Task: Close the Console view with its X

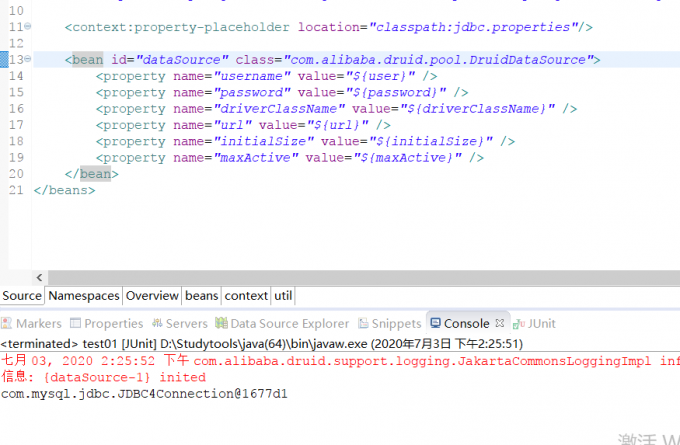Action: click(500, 323)
